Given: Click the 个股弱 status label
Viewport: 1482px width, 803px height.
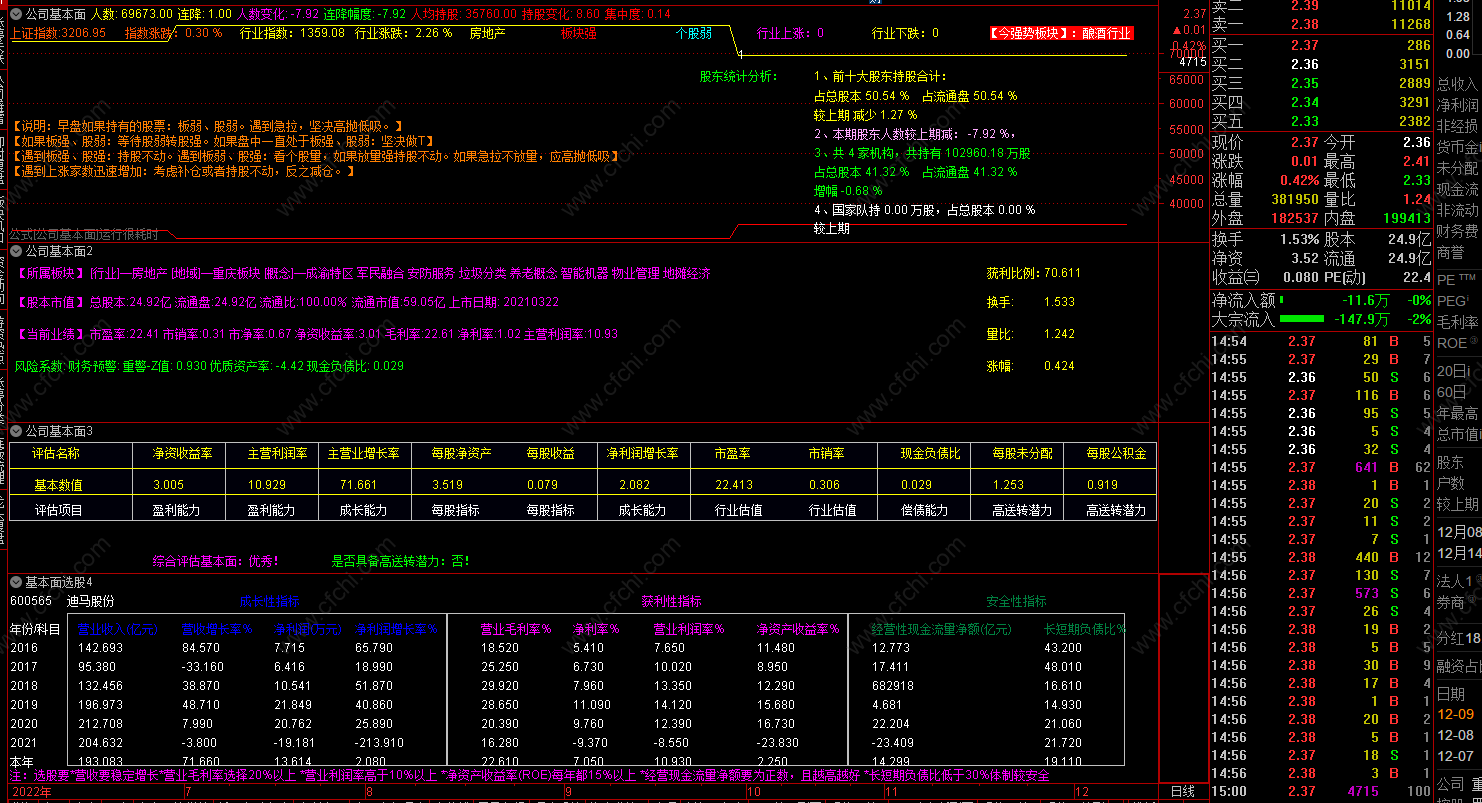Looking at the screenshot, I should (693, 33).
